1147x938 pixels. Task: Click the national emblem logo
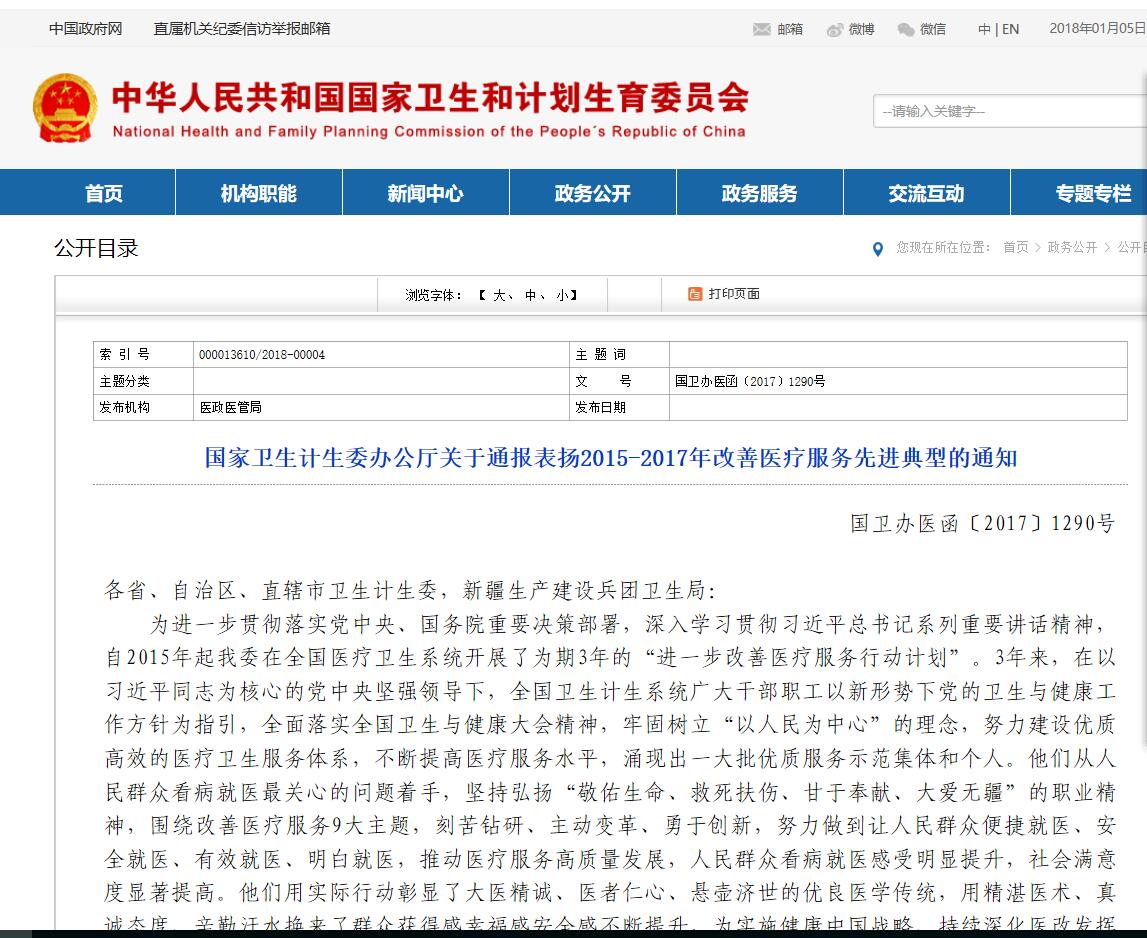(x=65, y=108)
